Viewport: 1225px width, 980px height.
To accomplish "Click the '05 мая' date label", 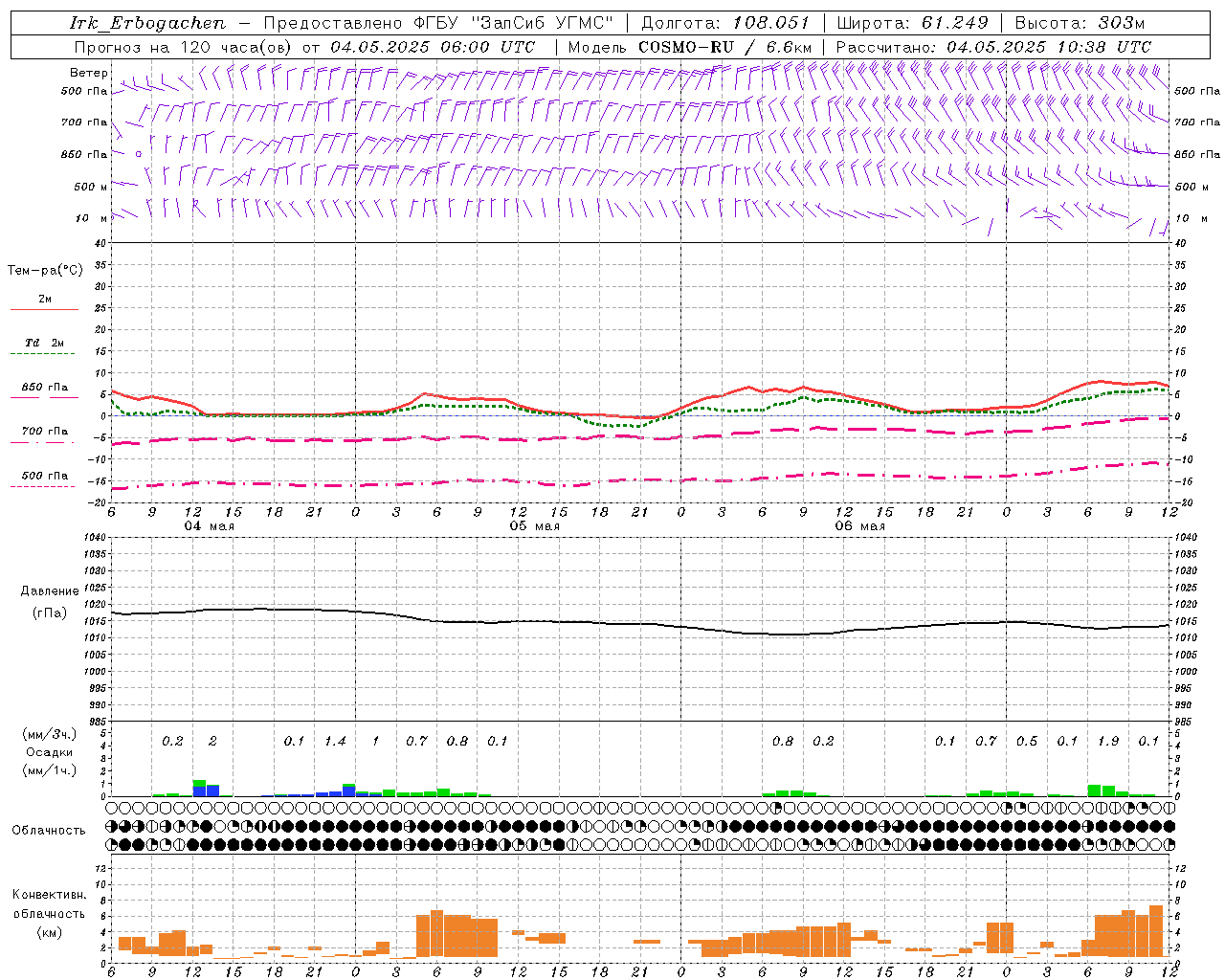I will [534, 526].
